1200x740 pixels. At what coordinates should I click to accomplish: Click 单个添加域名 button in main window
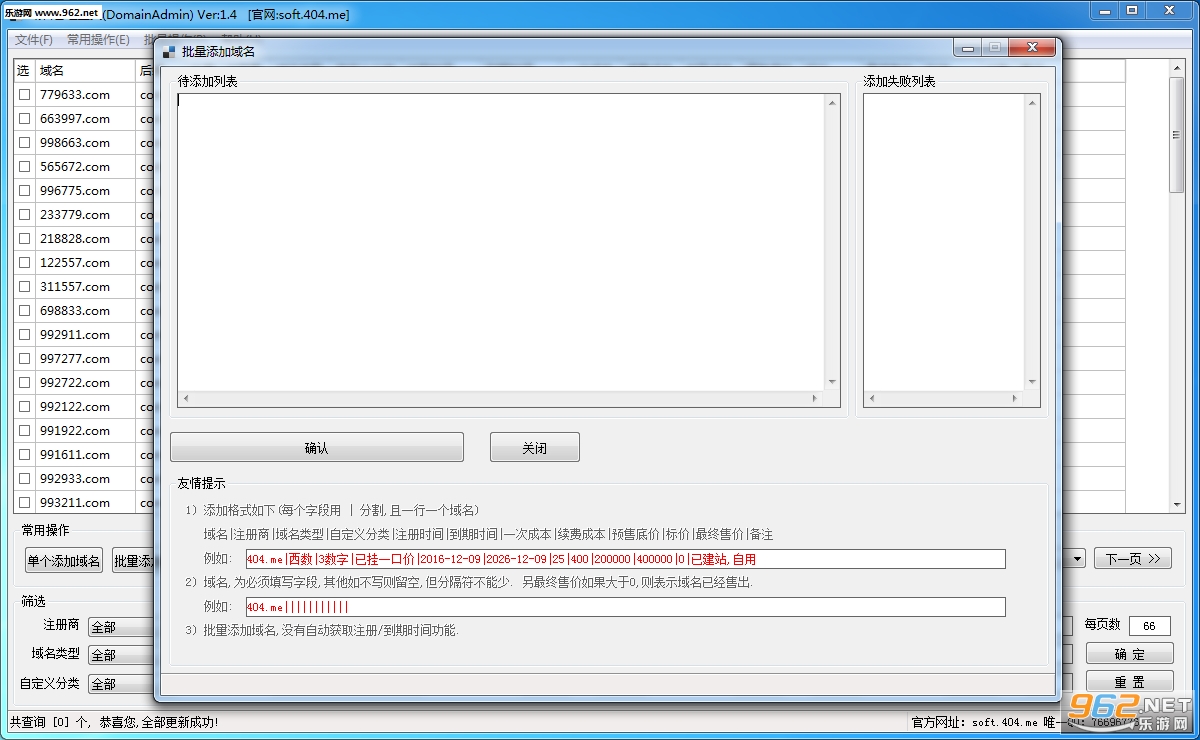point(64,561)
